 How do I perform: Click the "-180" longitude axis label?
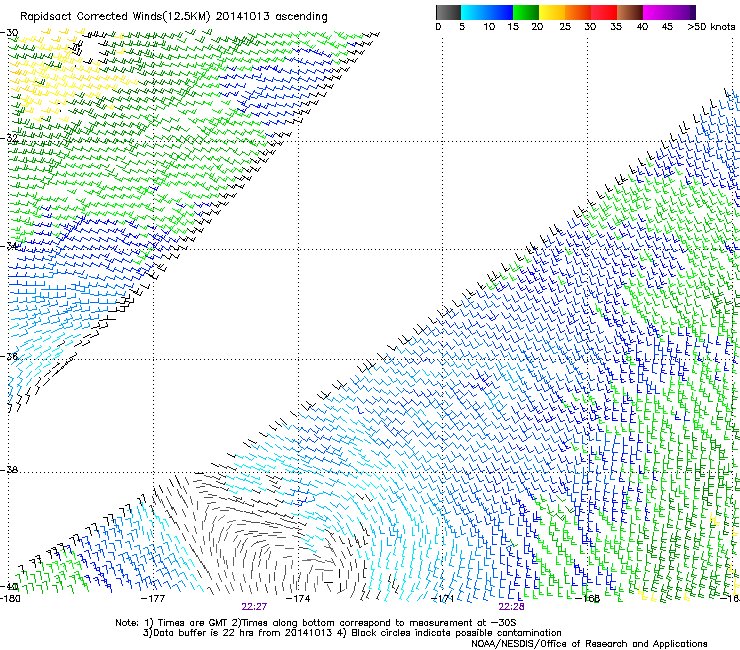(x=10, y=599)
